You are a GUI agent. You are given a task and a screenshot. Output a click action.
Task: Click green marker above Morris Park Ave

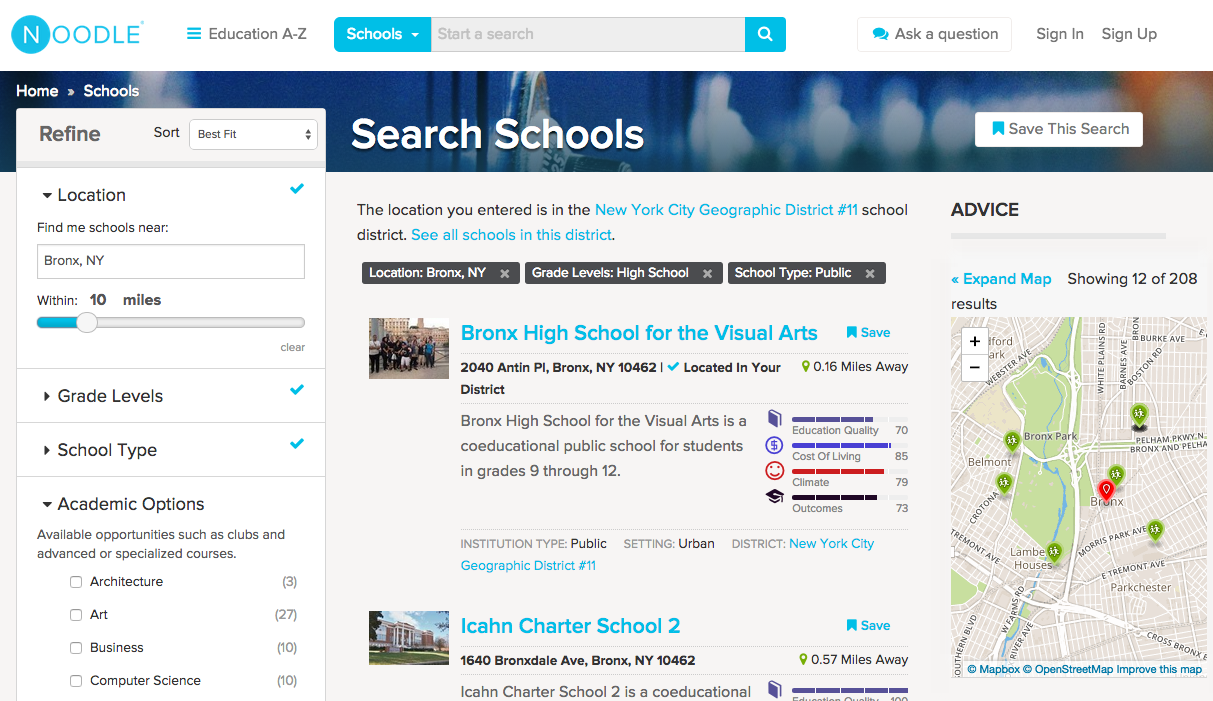pos(1155,530)
